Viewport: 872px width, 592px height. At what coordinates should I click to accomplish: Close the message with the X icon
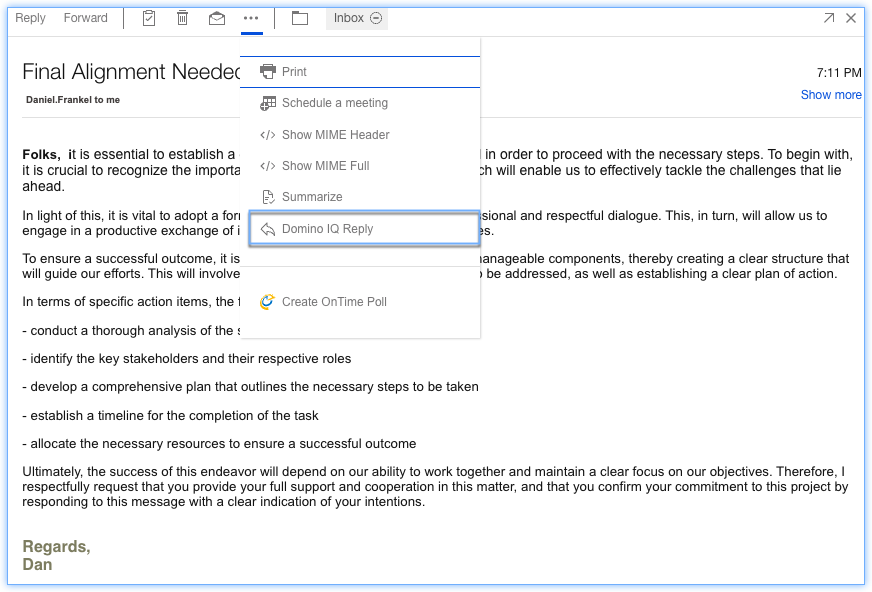pyautogui.click(x=851, y=18)
